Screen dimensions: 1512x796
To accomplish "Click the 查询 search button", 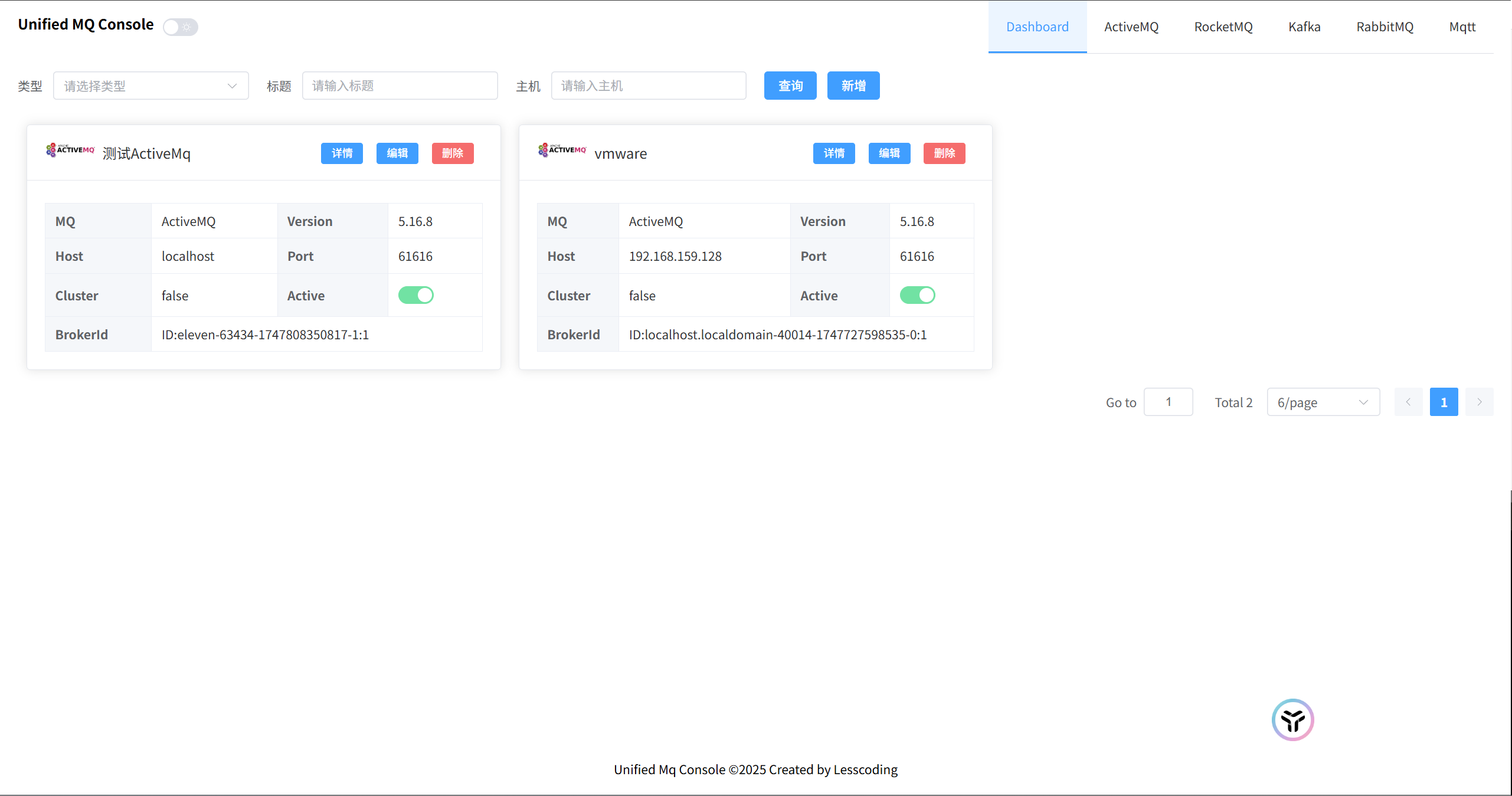I will (790, 86).
